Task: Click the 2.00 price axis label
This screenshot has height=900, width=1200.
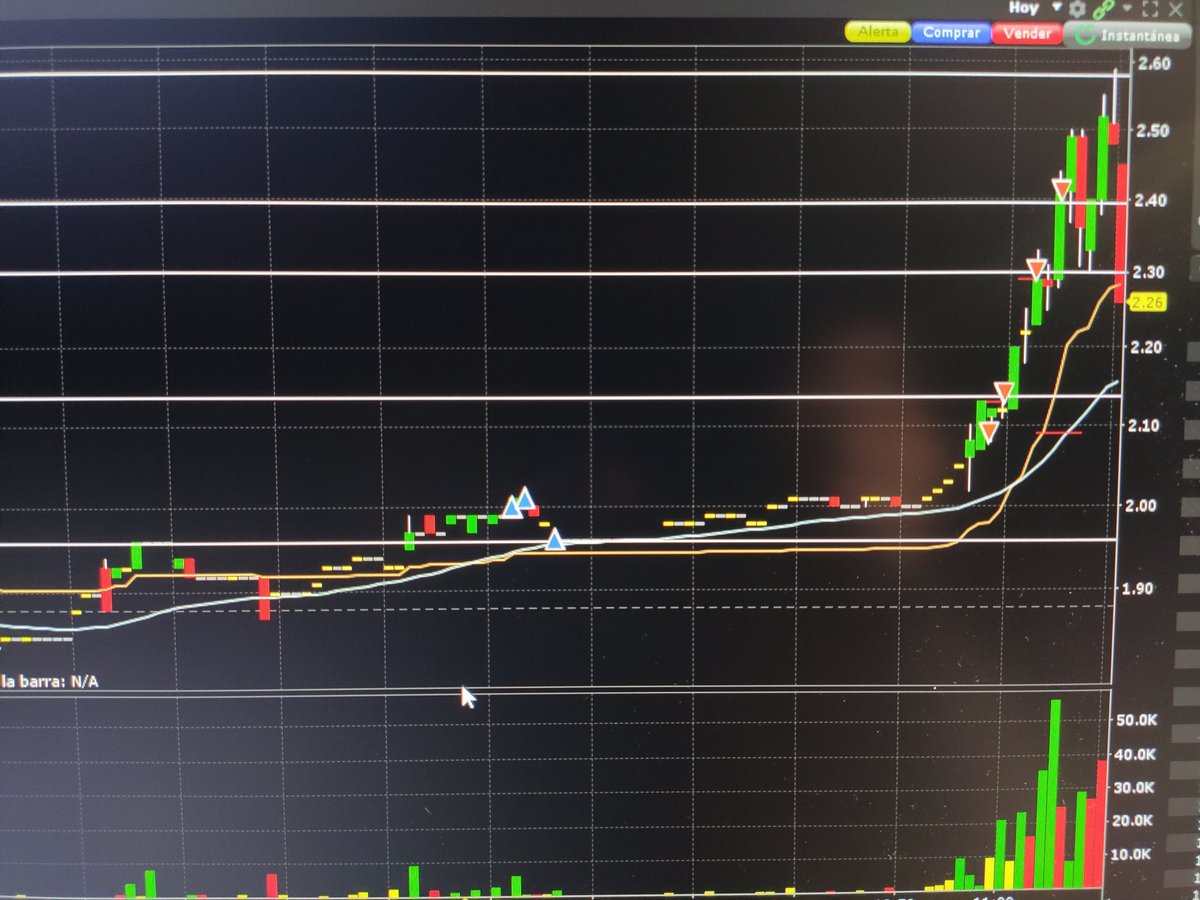Action: [1142, 506]
